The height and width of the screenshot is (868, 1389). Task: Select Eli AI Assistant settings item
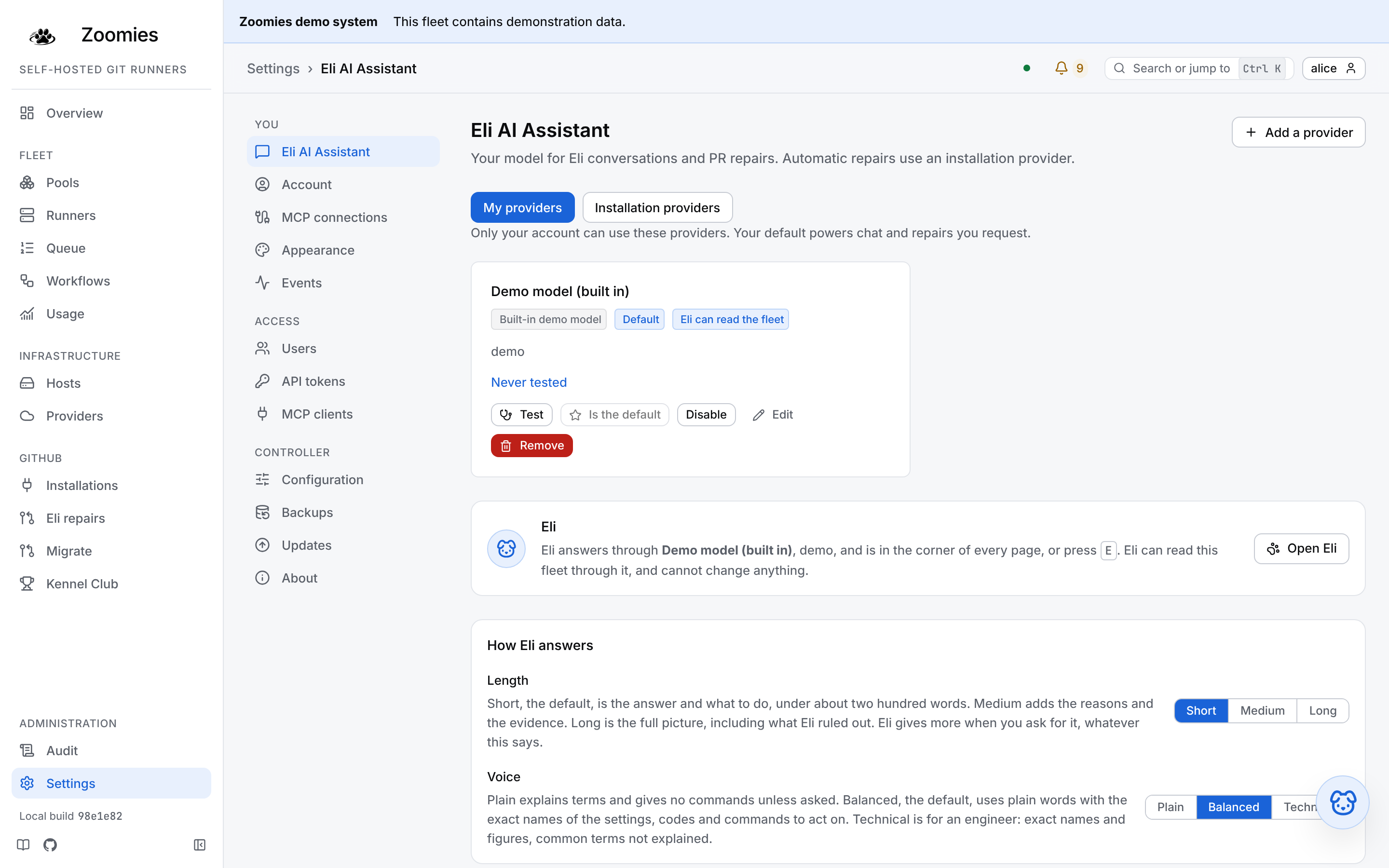tap(343, 151)
